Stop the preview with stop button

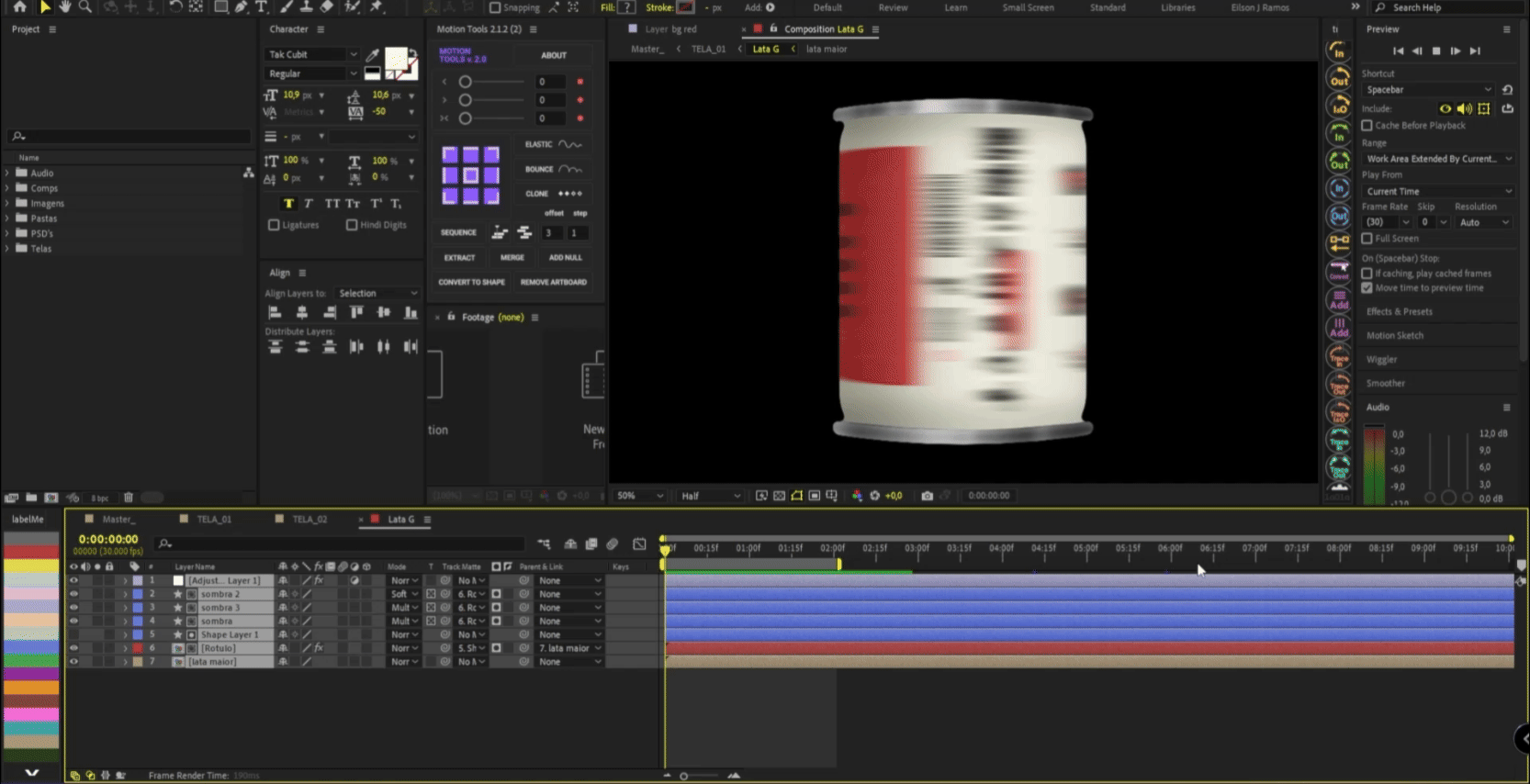(x=1436, y=51)
